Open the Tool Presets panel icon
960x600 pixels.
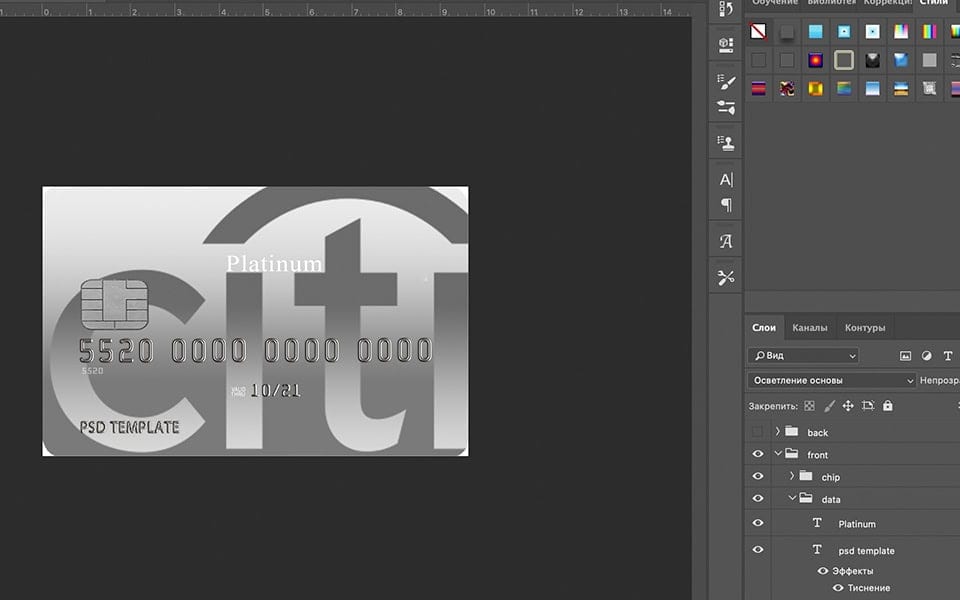pos(726,278)
